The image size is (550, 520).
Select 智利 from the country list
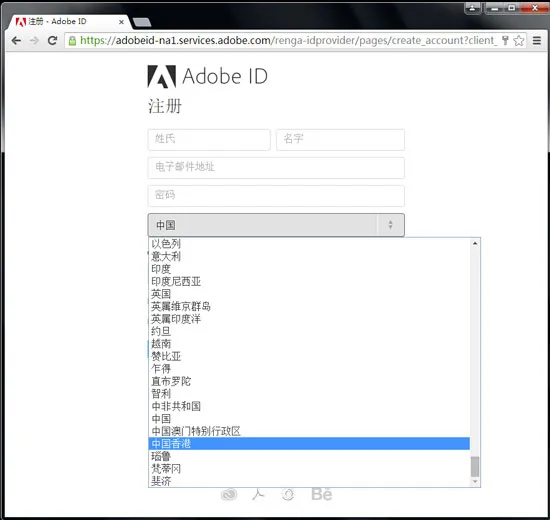[x=309, y=394]
